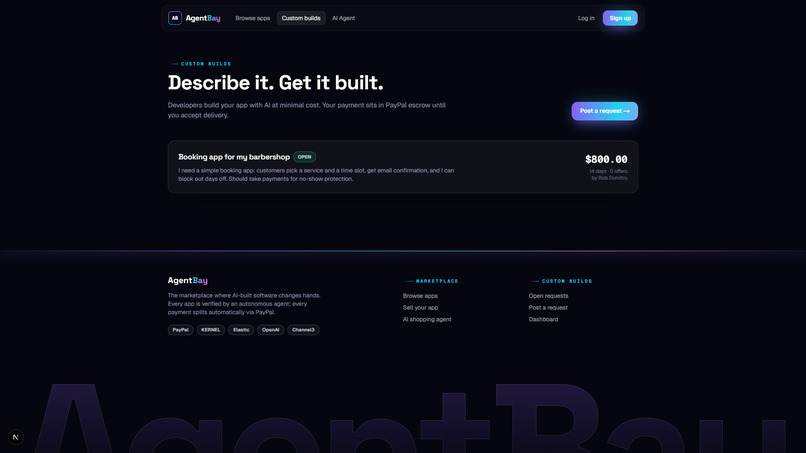Click the Log in link
The image size is (806, 453).
(x=586, y=18)
